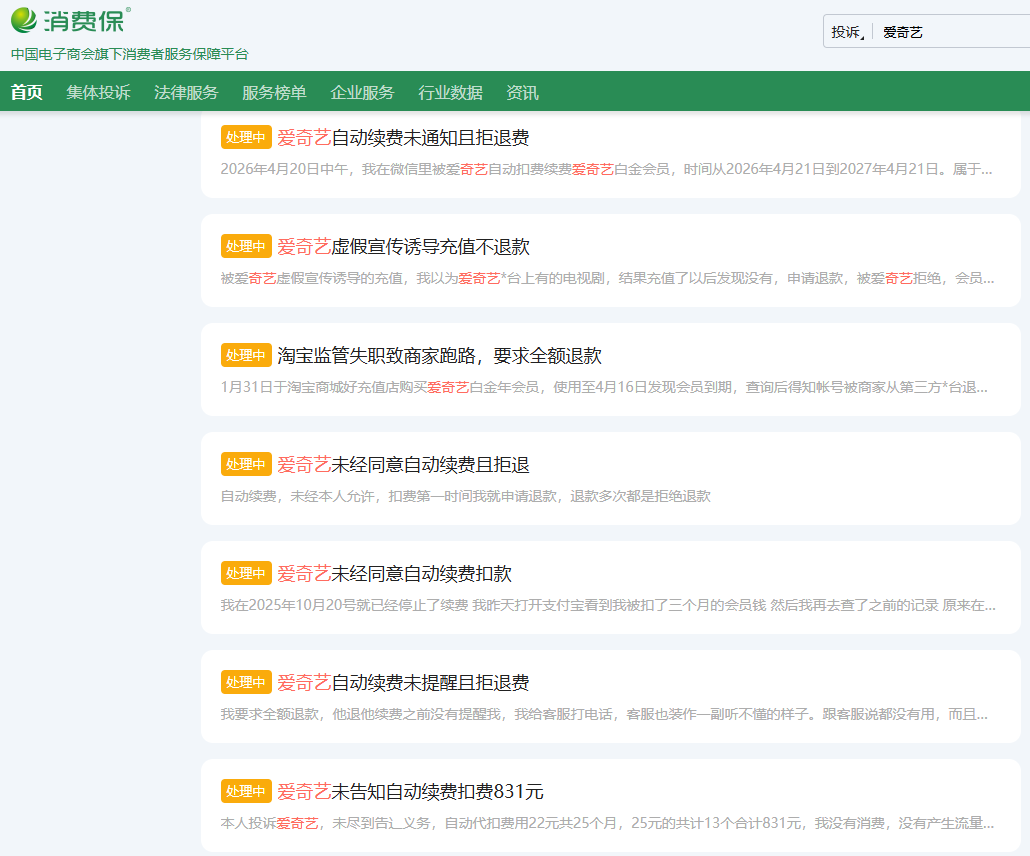This screenshot has width=1030, height=856.
Task: Open 企业服务 in the navigation bar
Action: [362, 92]
